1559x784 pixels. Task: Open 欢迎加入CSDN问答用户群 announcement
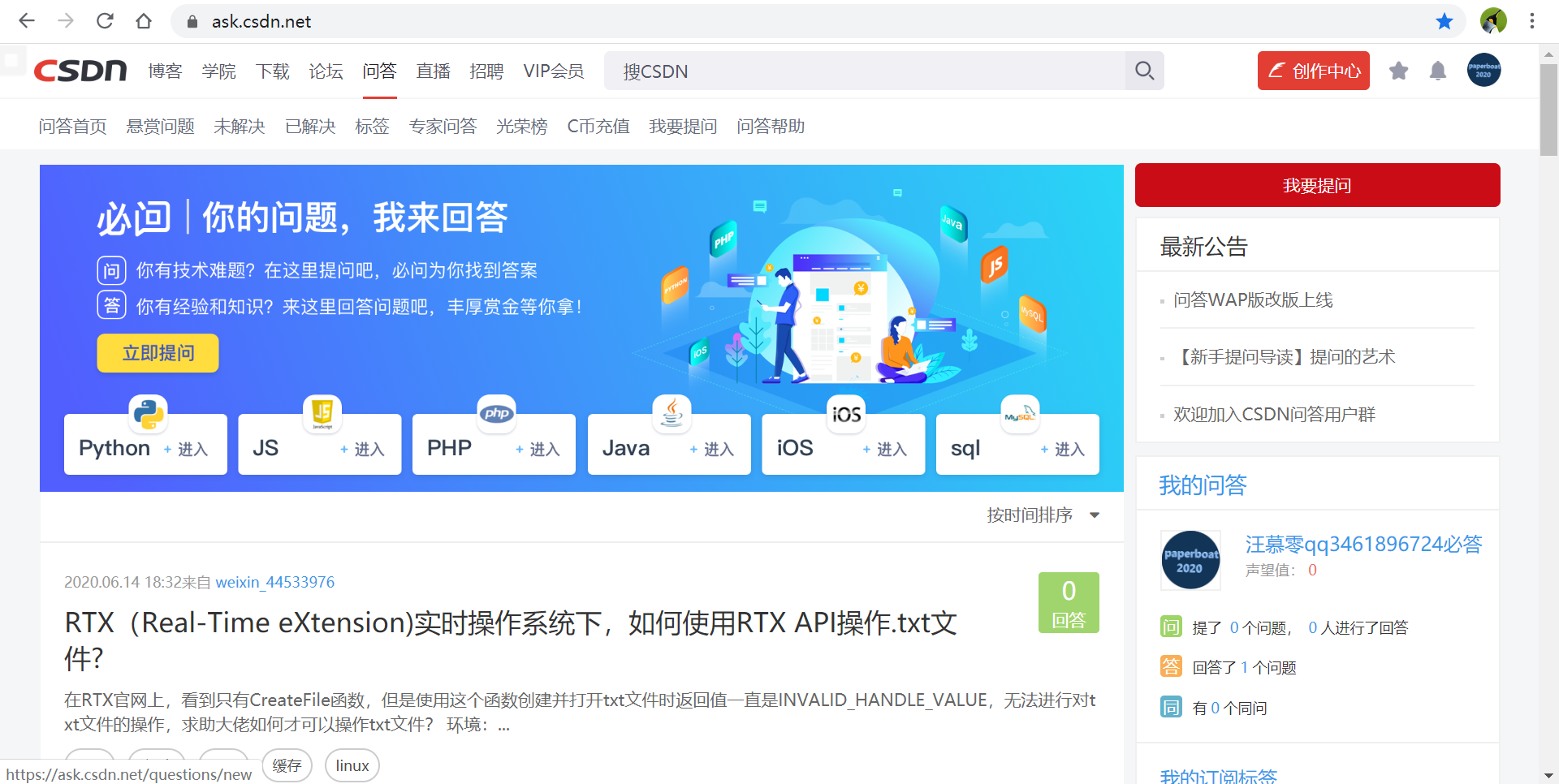point(1274,415)
